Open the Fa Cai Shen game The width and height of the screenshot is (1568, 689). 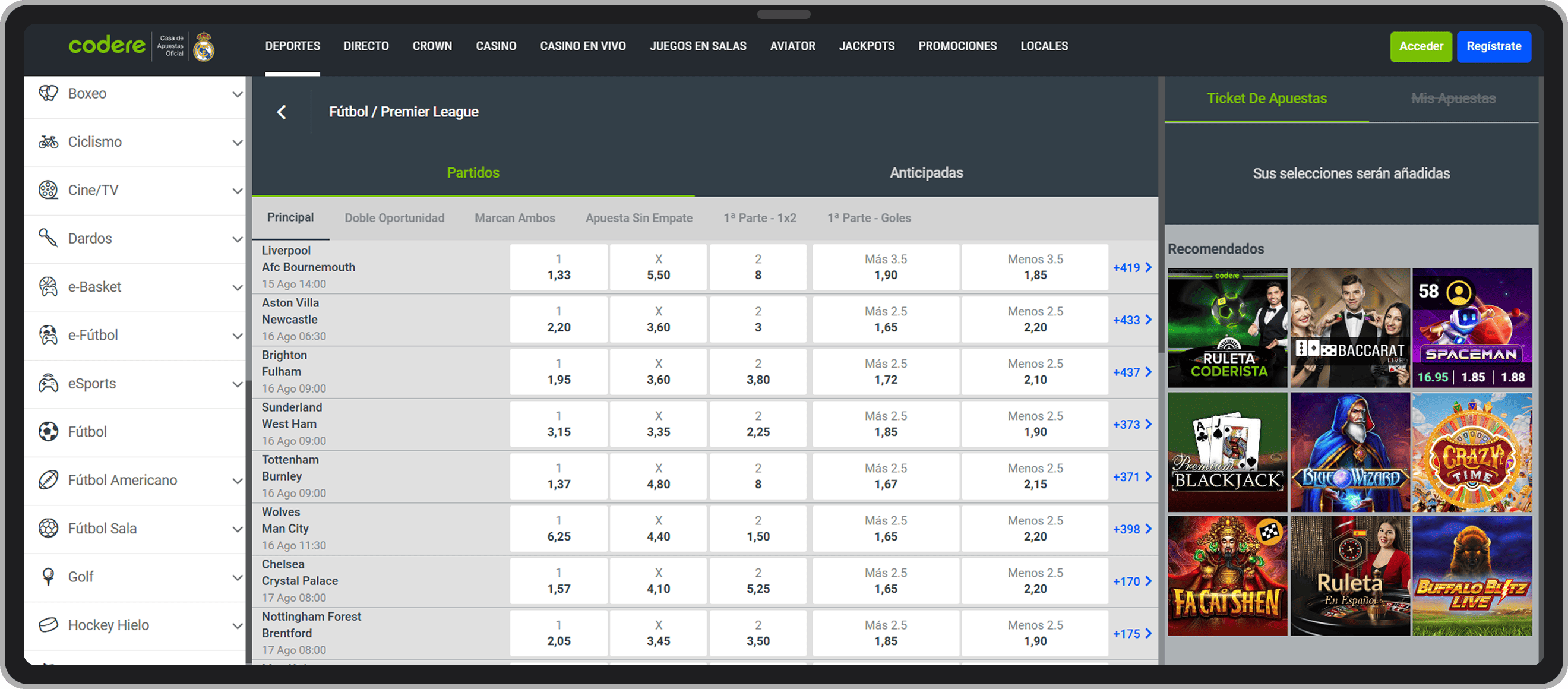tap(1227, 576)
